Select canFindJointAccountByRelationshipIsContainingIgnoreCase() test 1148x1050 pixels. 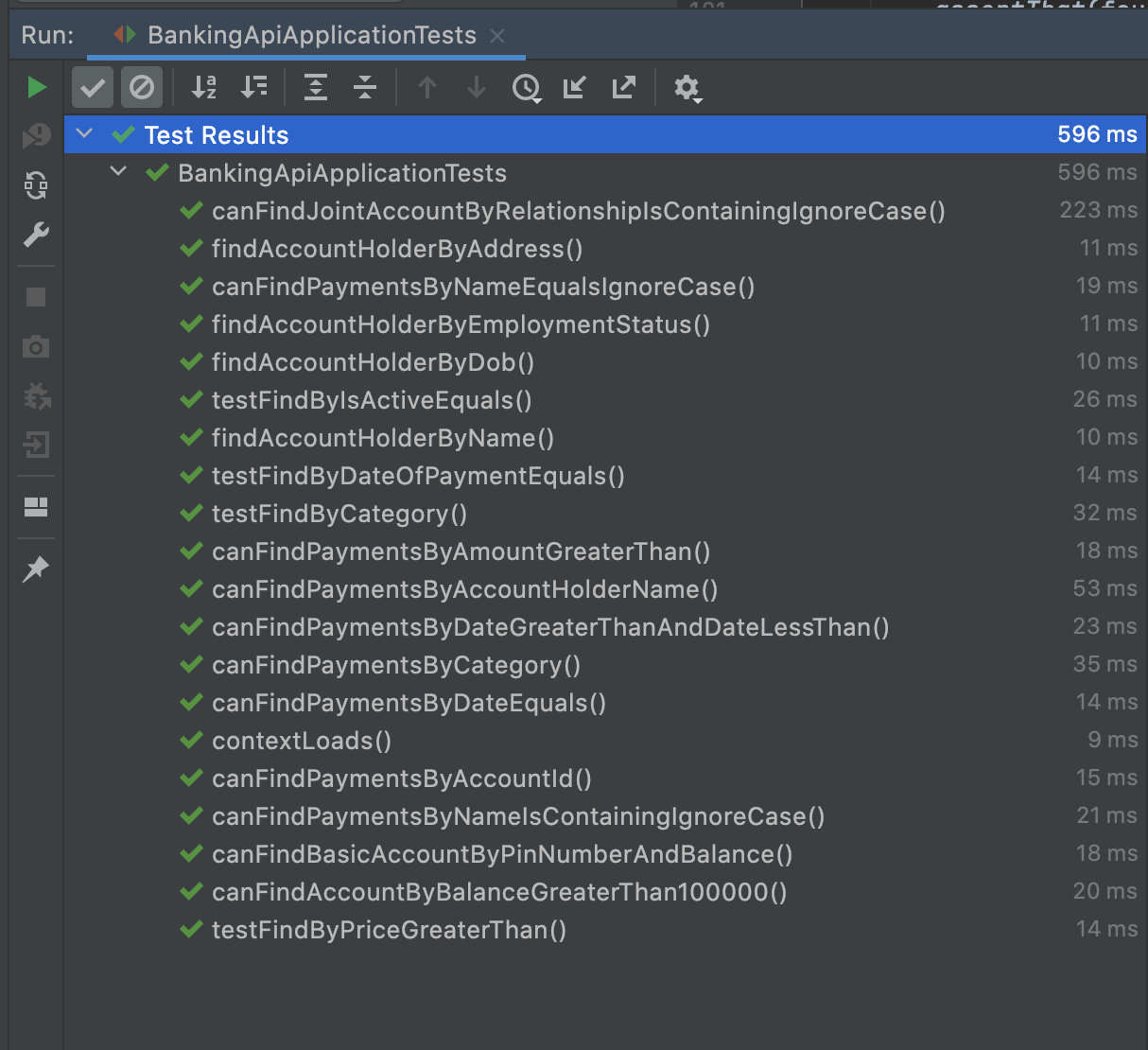579,211
